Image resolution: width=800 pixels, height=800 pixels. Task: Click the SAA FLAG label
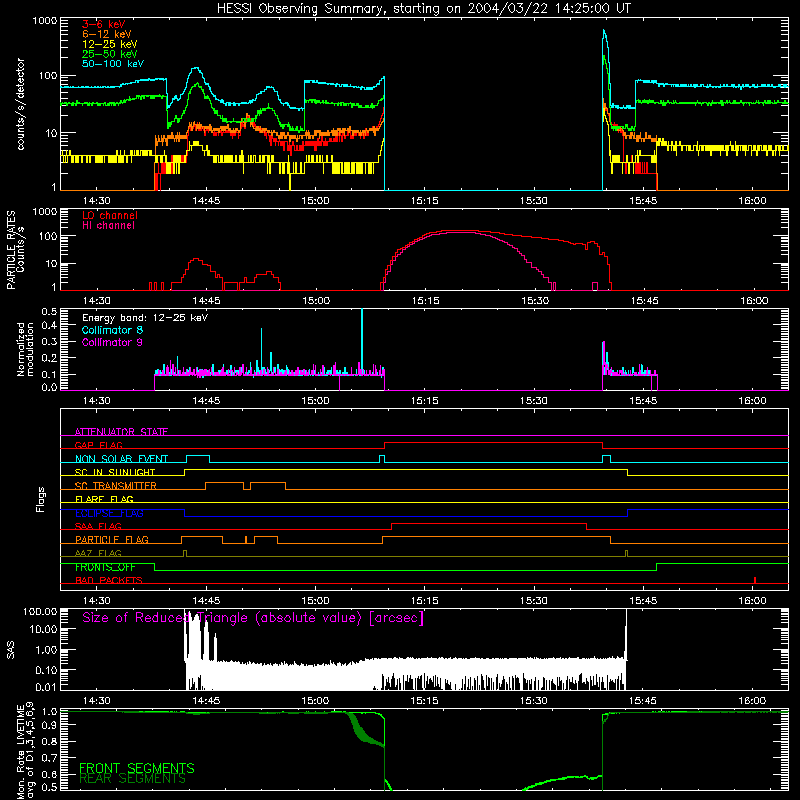(98, 526)
